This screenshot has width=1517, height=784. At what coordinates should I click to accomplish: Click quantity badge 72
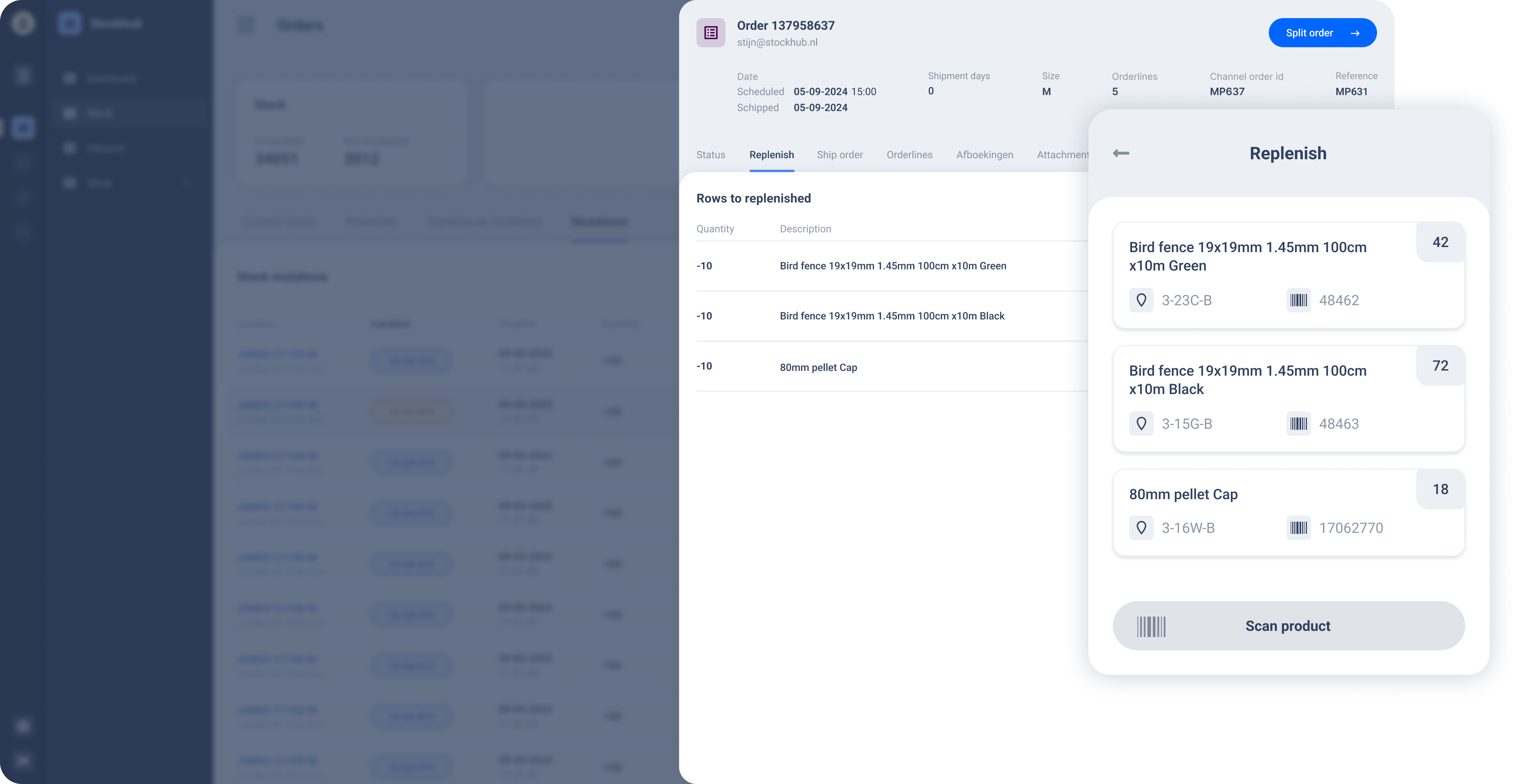[x=1440, y=365]
